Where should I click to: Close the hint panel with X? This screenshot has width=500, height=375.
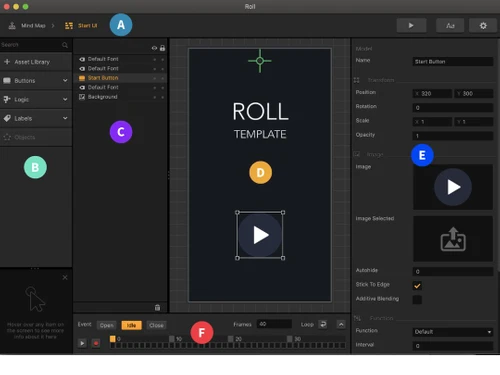tap(65, 277)
